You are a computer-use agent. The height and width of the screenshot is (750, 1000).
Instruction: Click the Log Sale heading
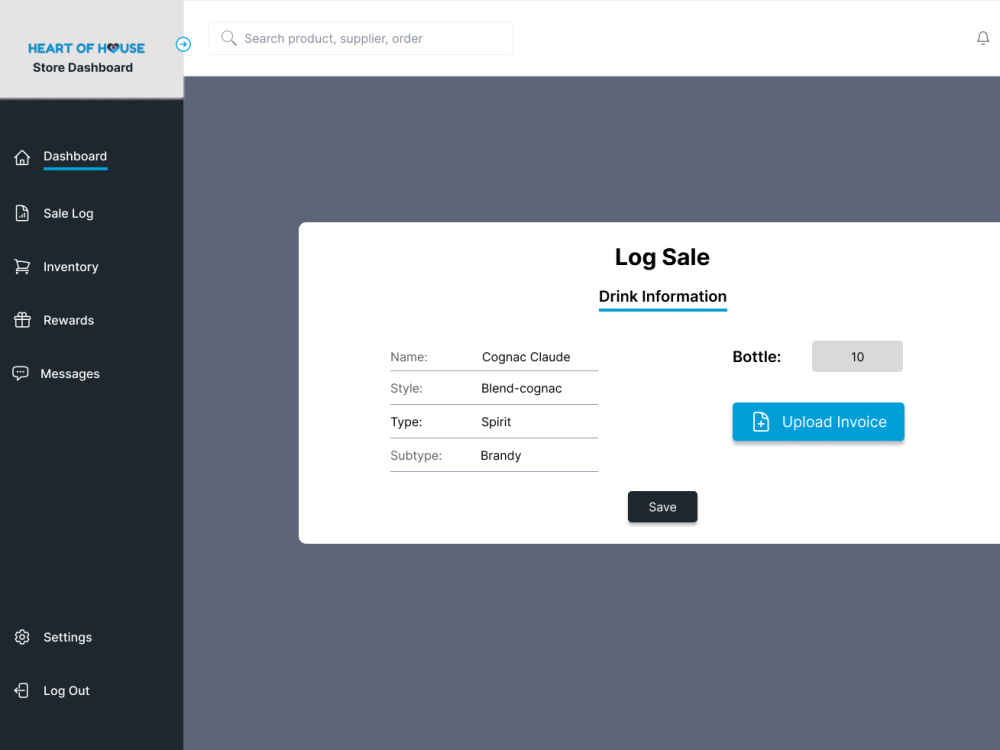662,257
